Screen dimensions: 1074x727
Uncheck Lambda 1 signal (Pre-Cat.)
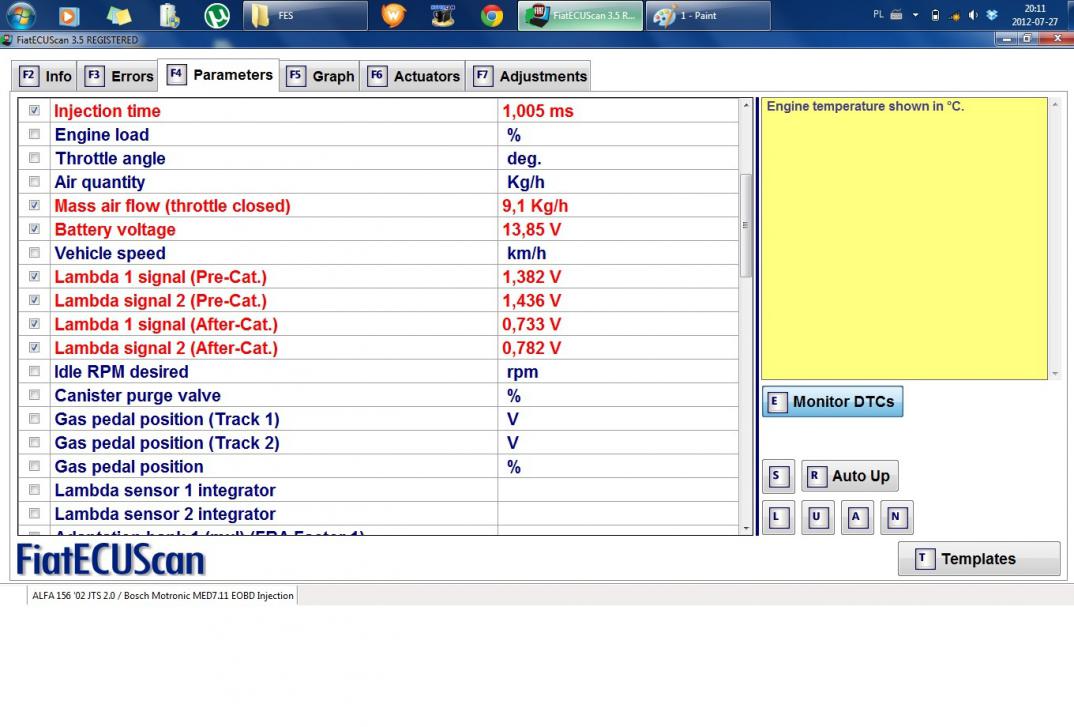tap(34, 276)
